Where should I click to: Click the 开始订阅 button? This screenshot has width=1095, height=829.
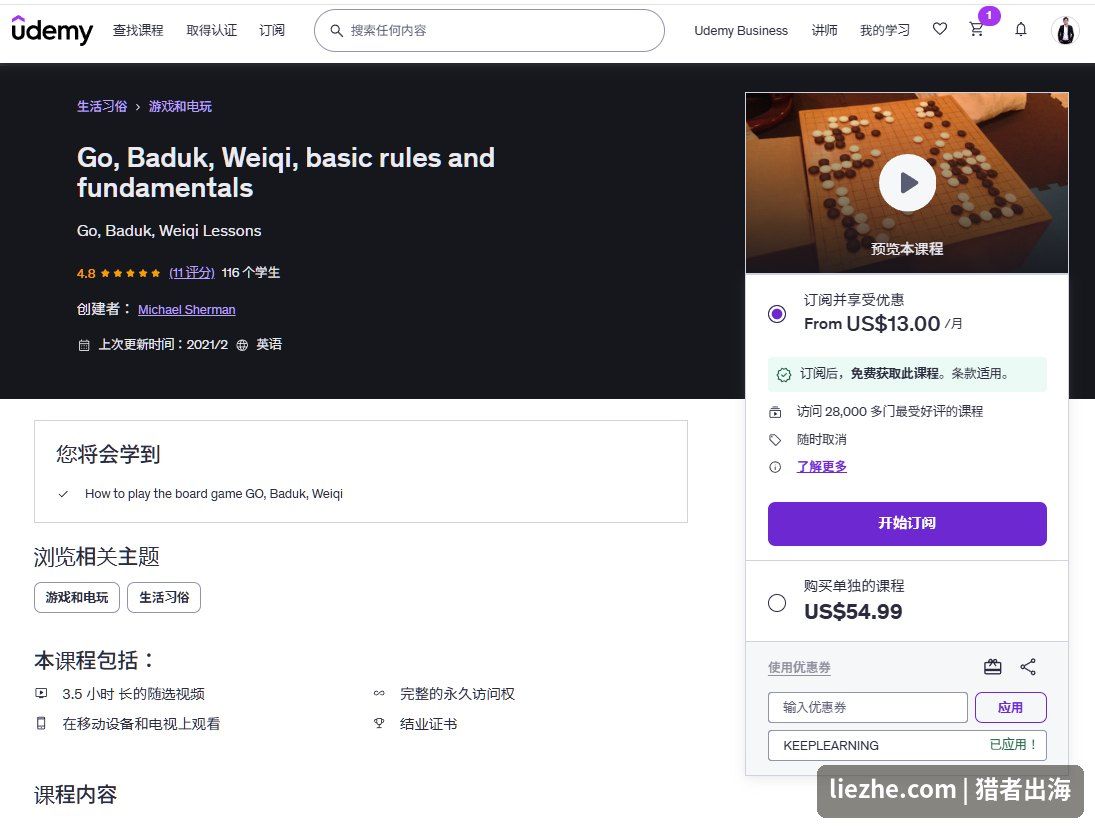pyautogui.click(x=907, y=524)
